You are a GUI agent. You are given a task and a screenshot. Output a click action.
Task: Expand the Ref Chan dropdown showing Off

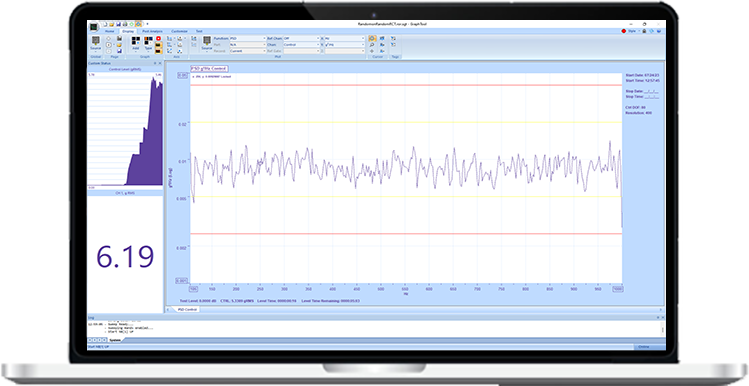pos(301,38)
